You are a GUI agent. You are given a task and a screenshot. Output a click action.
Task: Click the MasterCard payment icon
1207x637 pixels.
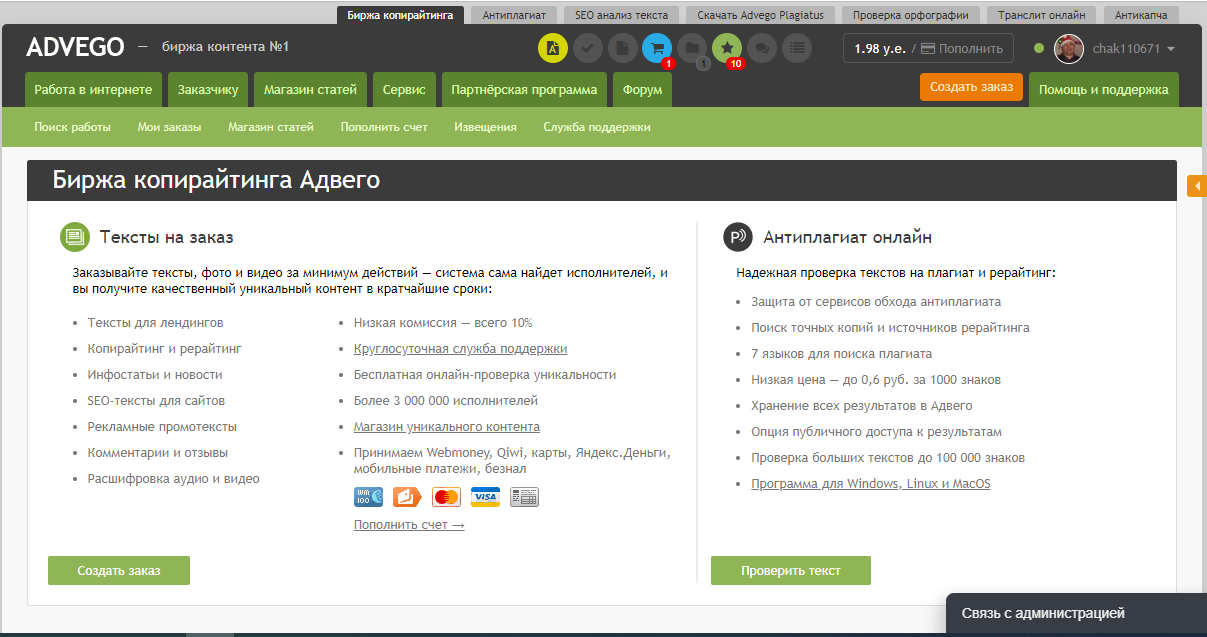[x=446, y=497]
